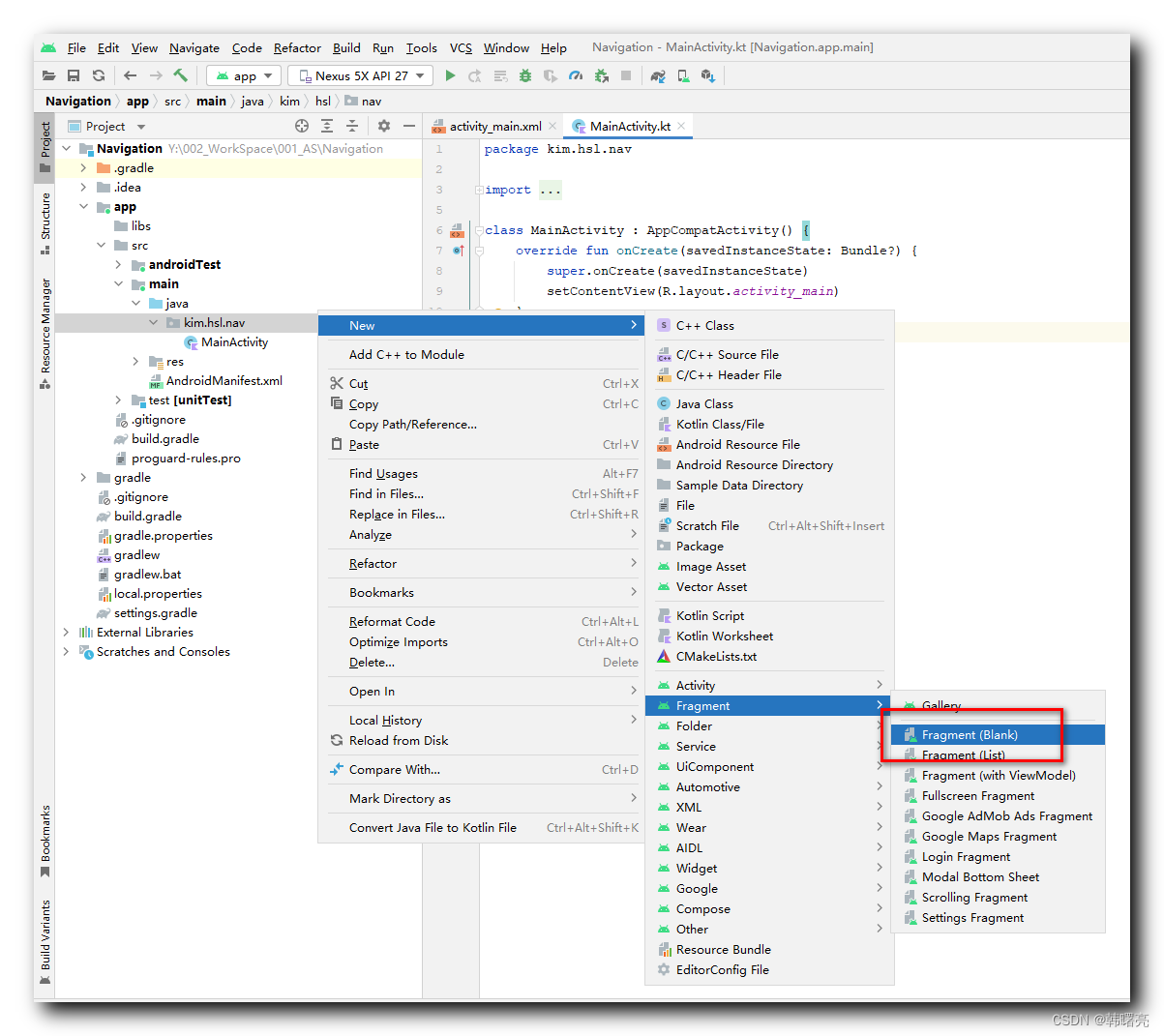Click the Open folder toolbar icon
Viewport: 1164px width, 1036px height.
tap(49, 75)
